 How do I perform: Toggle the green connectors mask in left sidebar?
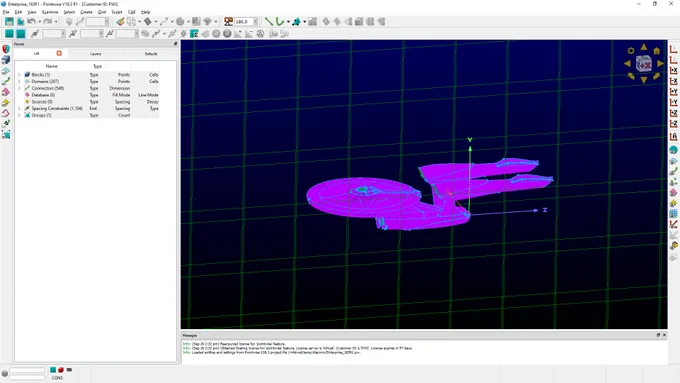(6, 81)
